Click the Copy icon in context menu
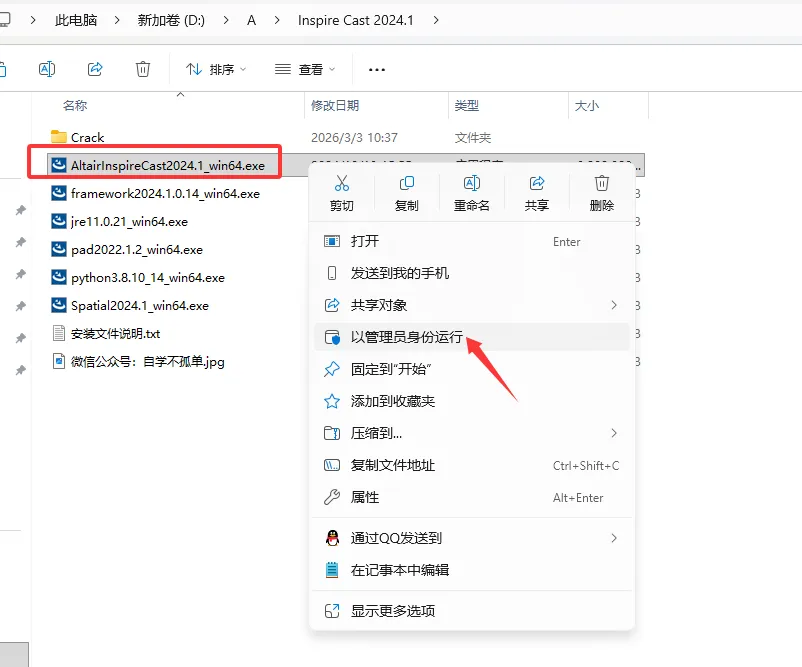Image resolution: width=802 pixels, height=667 pixels. (x=407, y=183)
